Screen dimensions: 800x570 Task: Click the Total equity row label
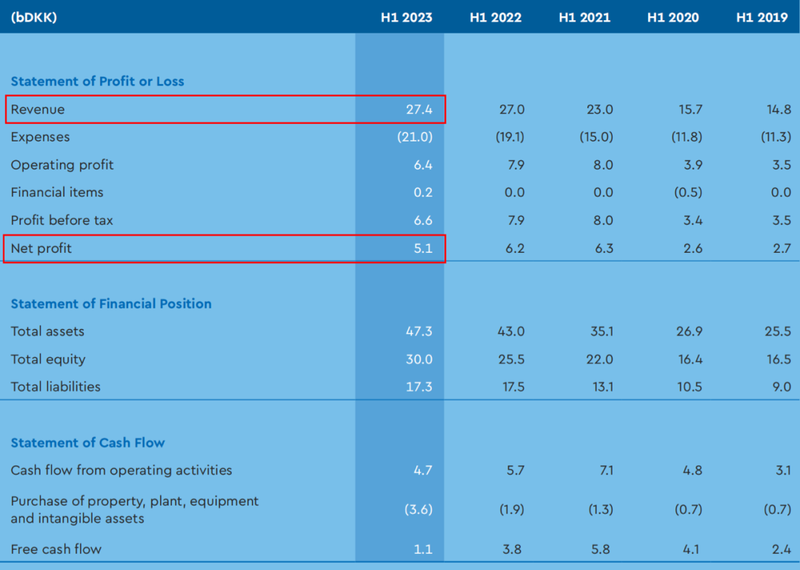click(x=48, y=359)
